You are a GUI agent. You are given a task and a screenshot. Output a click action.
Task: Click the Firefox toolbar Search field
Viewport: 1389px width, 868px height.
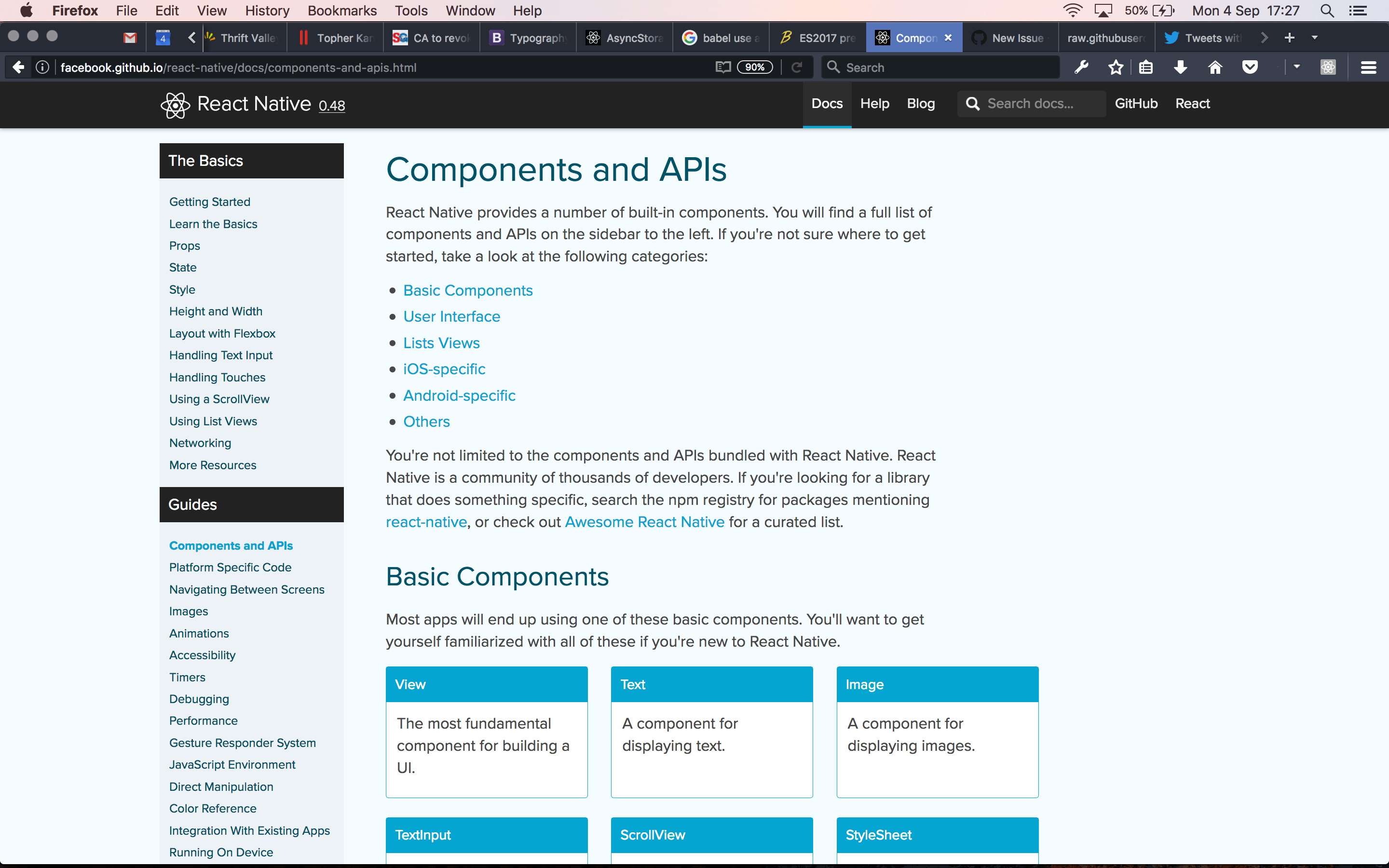click(940, 67)
